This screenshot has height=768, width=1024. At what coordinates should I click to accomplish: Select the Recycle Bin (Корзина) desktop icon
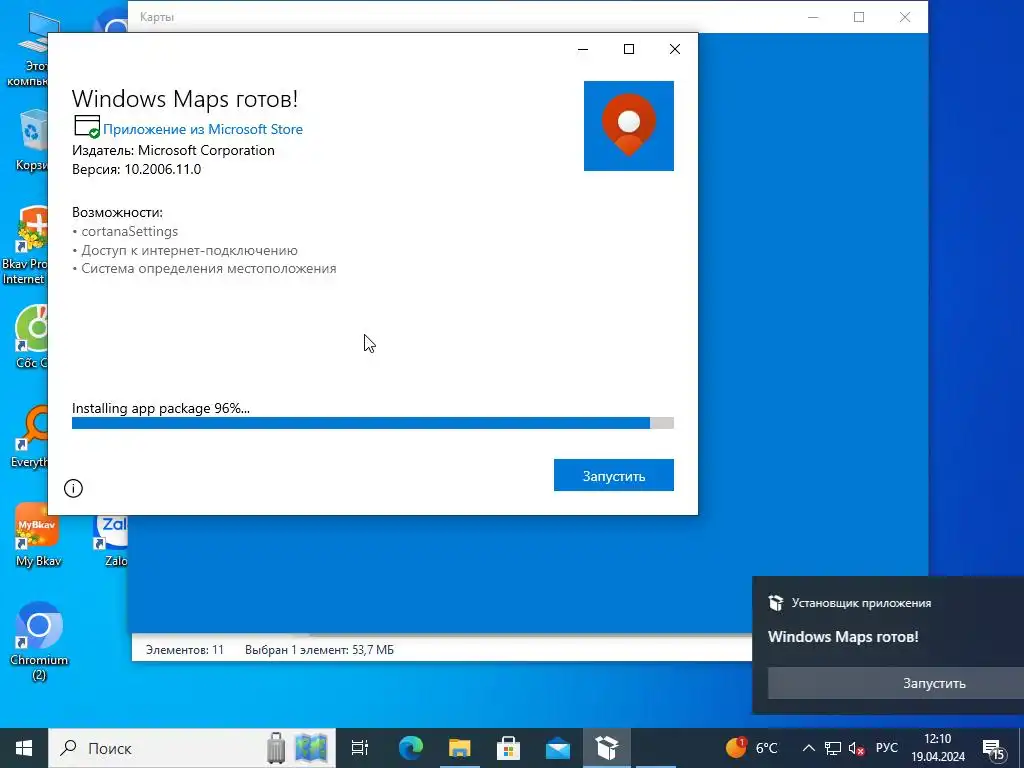tap(31, 140)
